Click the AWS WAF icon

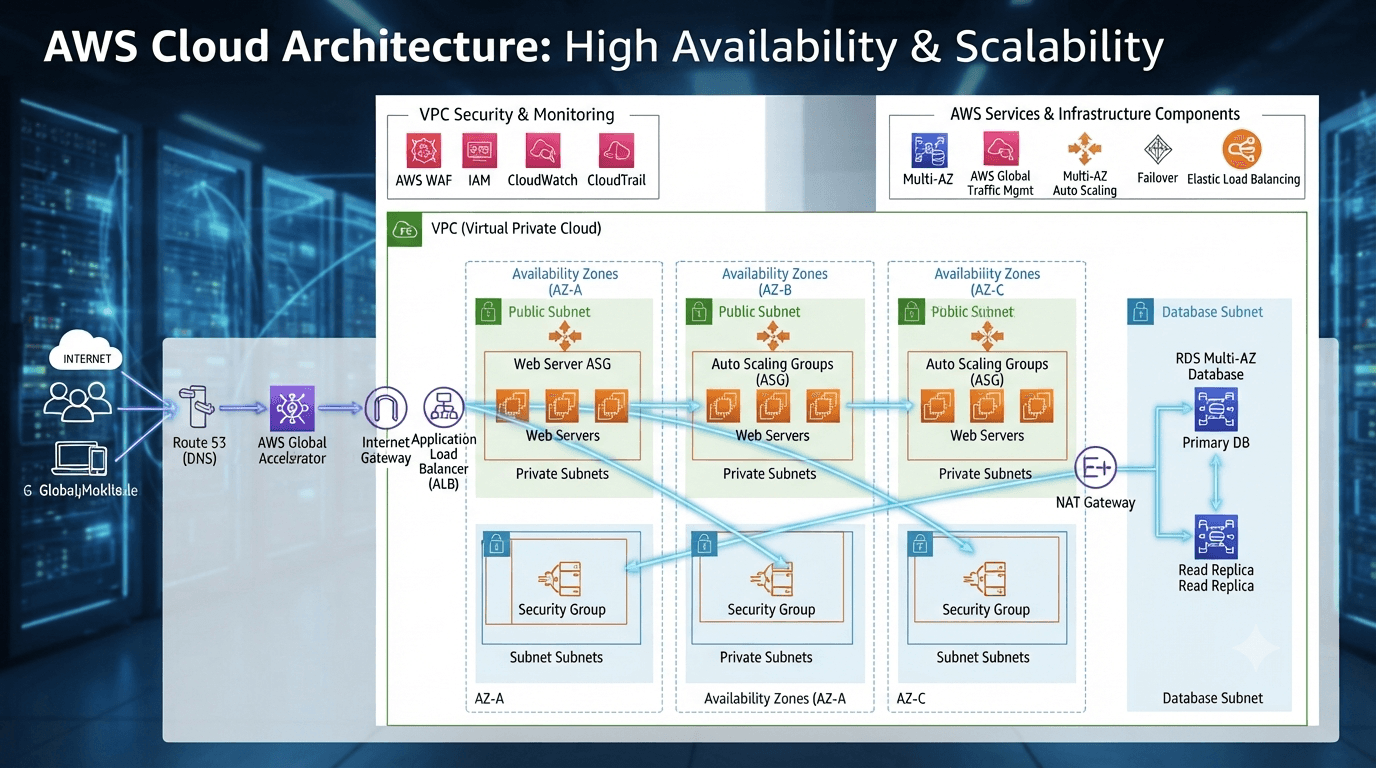[x=424, y=151]
